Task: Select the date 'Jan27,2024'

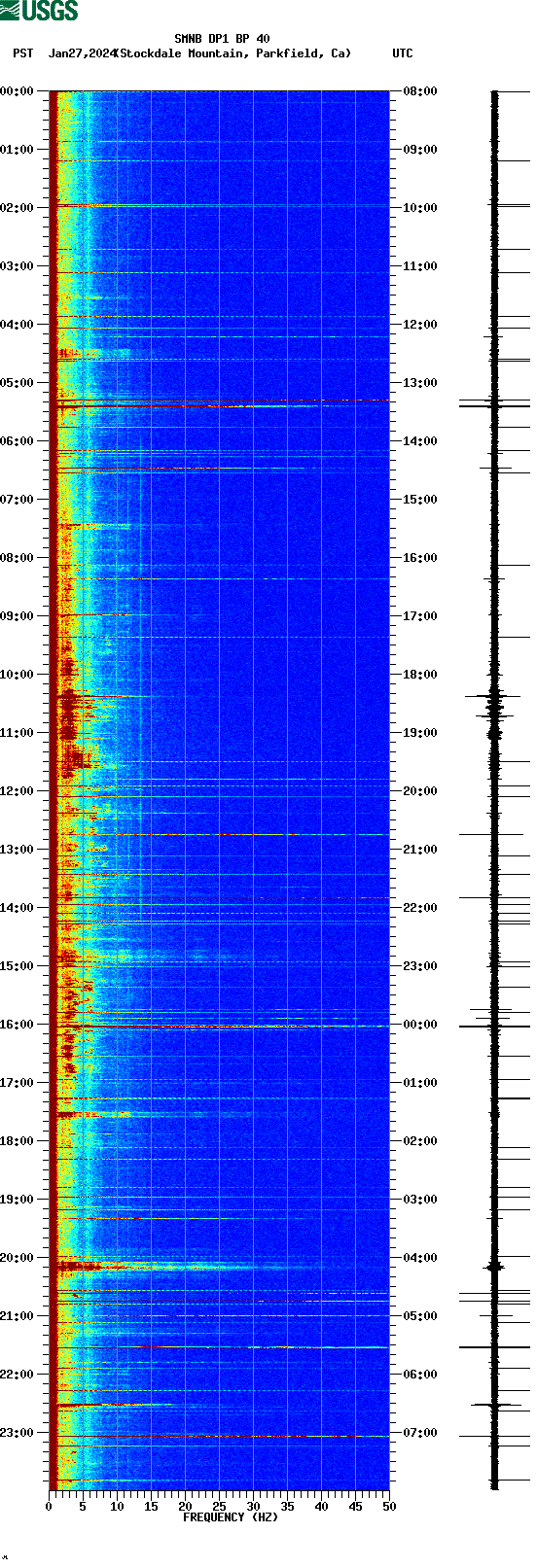Action: point(82,53)
